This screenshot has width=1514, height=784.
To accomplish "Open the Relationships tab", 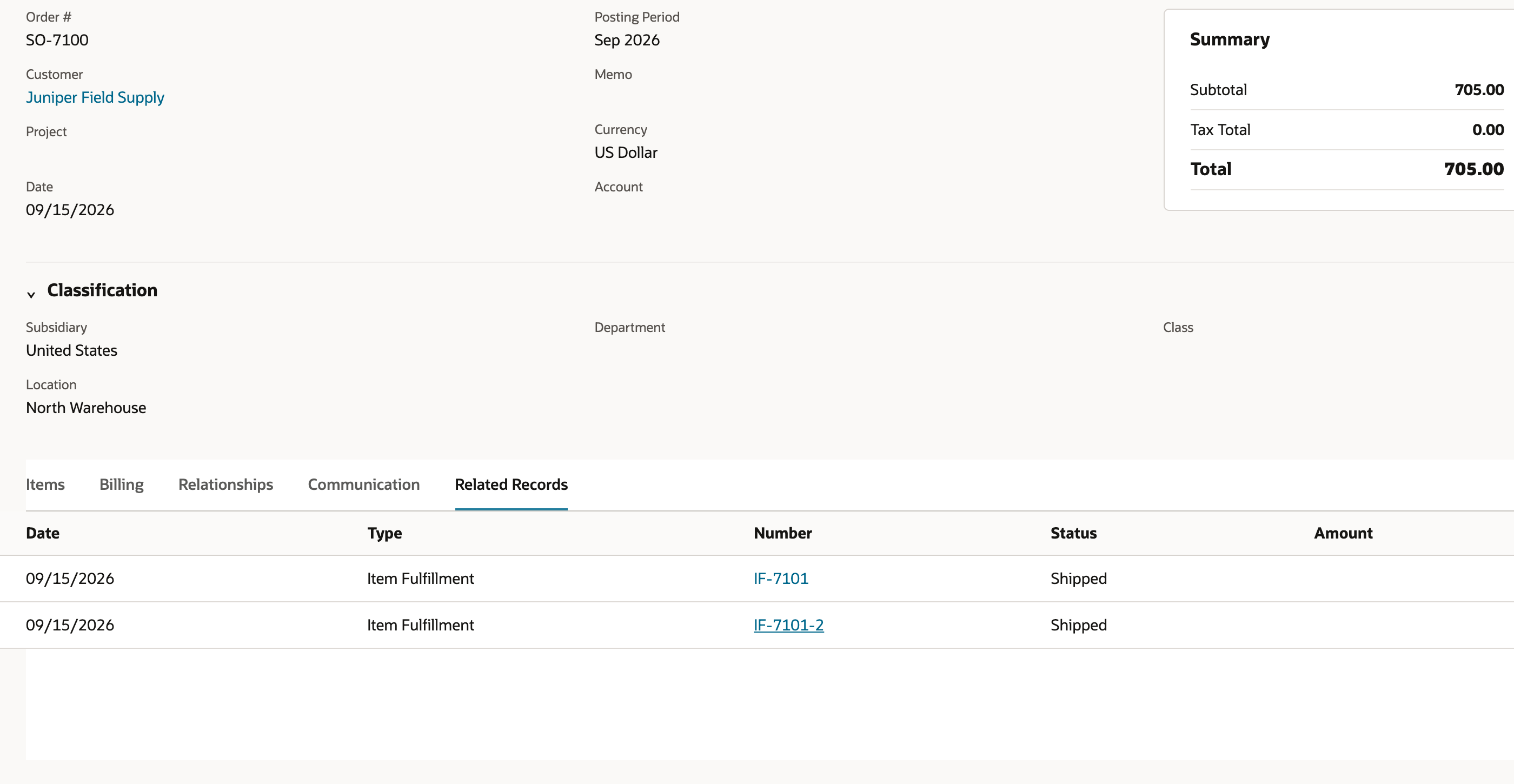I will (225, 484).
